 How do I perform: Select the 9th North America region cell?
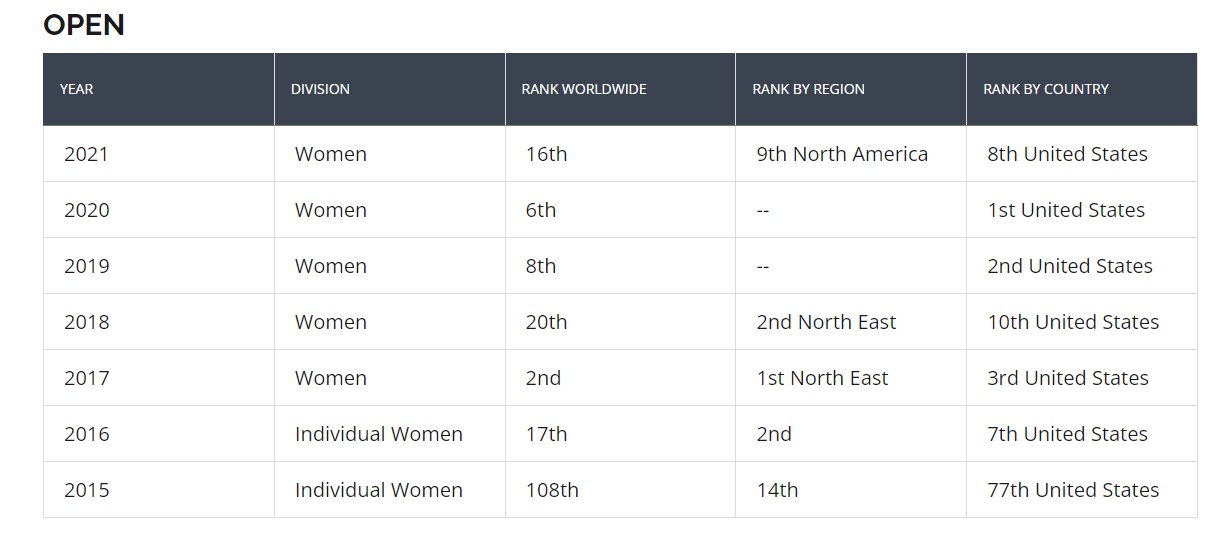coord(842,154)
